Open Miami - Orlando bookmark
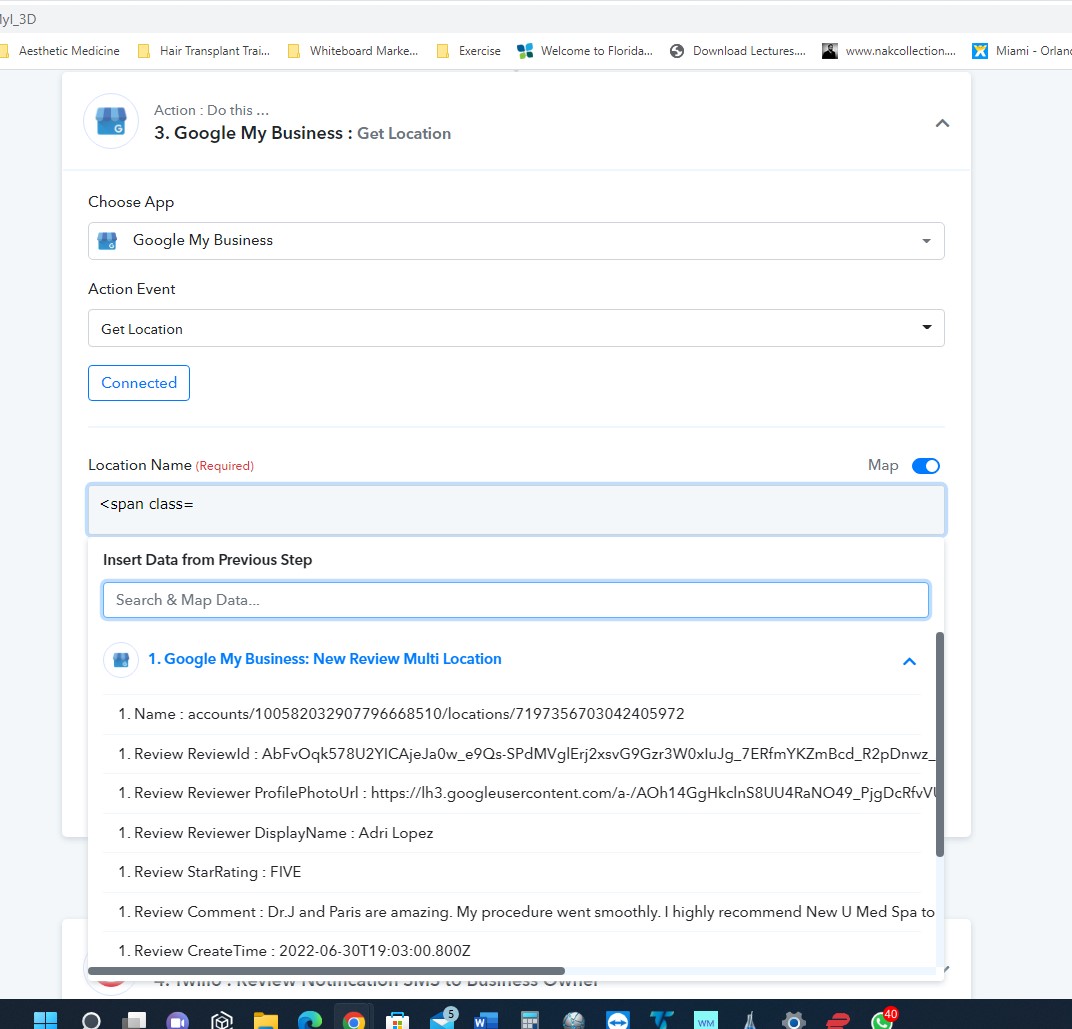 [x=1021, y=51]
